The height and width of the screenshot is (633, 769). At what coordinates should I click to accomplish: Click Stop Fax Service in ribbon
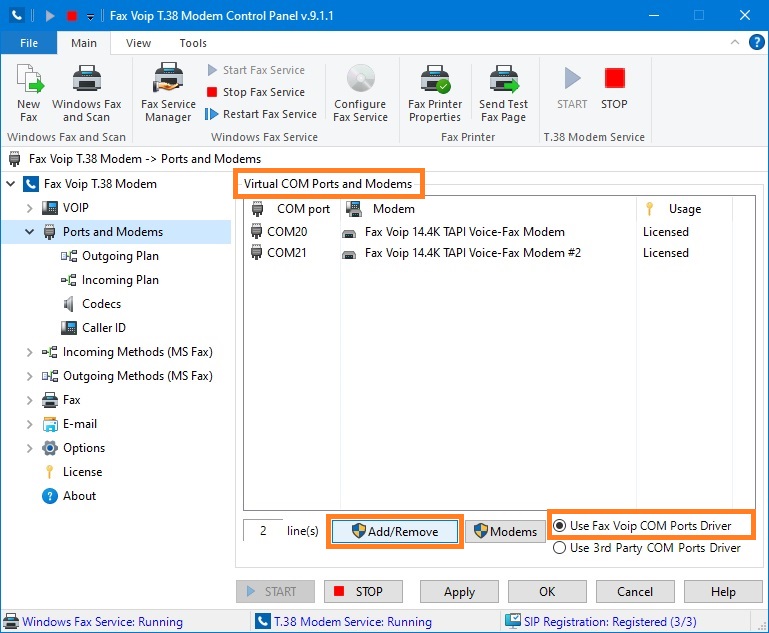click(x=256, y=92)
